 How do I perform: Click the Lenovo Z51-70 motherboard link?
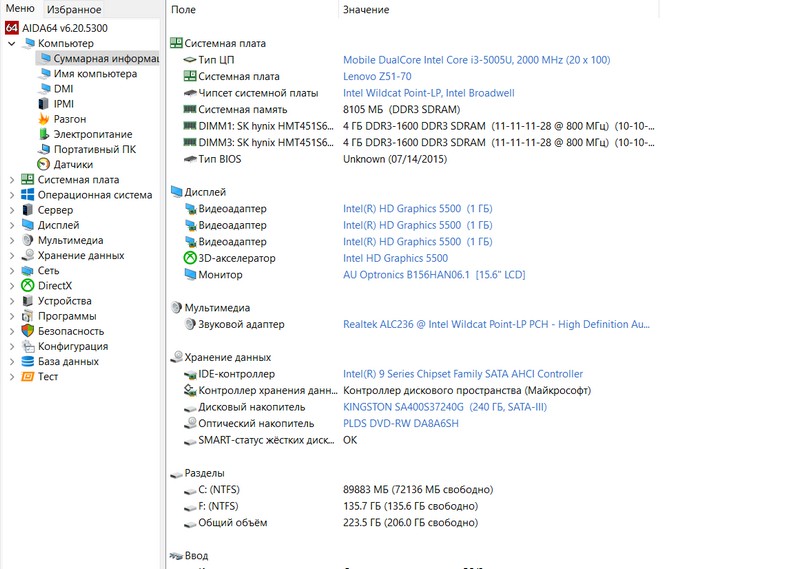pos(376,77)
